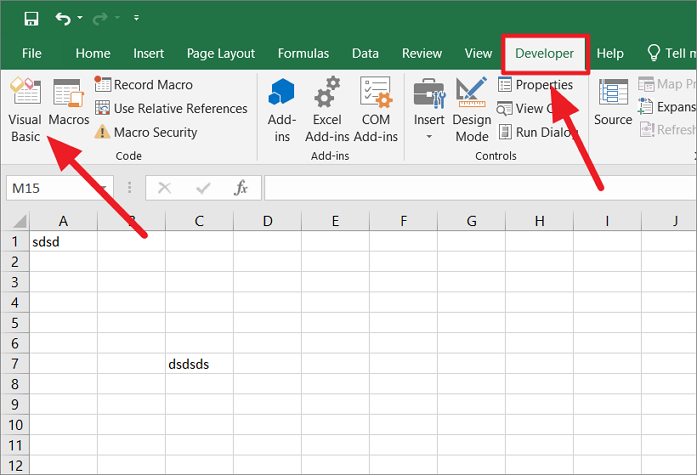Click the Run Dialog icon

click(x=505, y=132)
